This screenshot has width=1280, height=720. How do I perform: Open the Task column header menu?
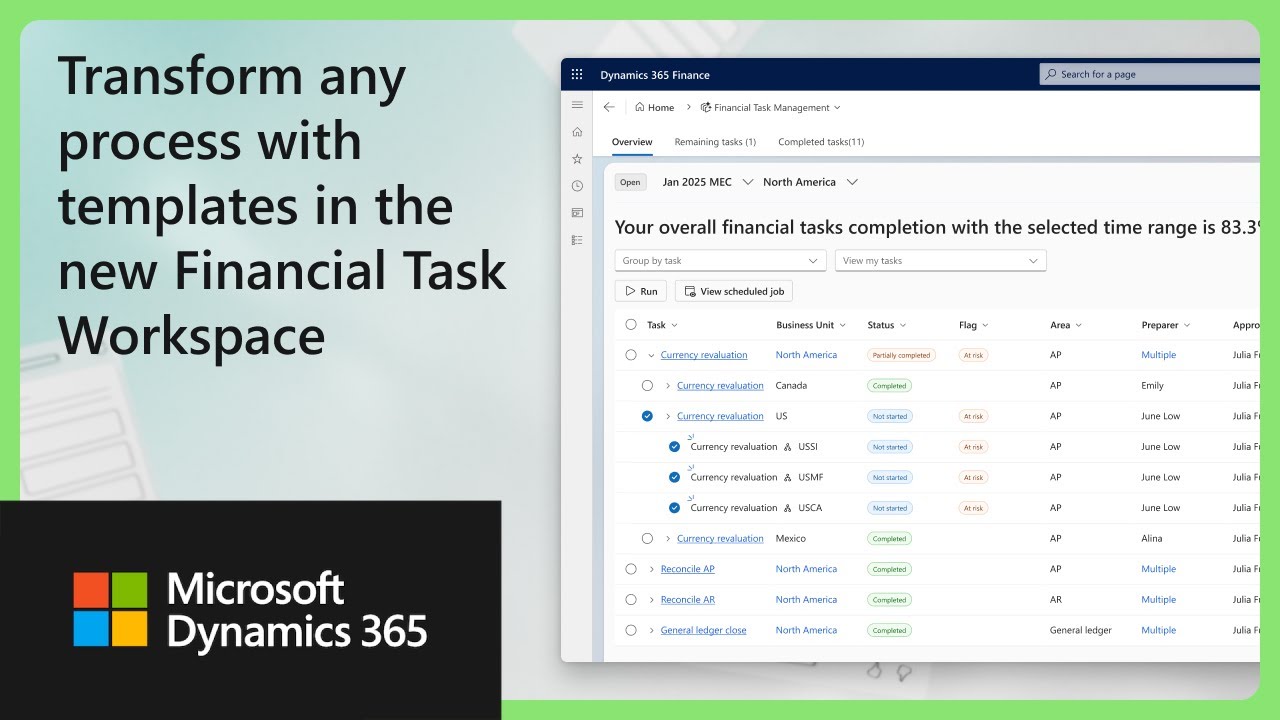(674, 325)
